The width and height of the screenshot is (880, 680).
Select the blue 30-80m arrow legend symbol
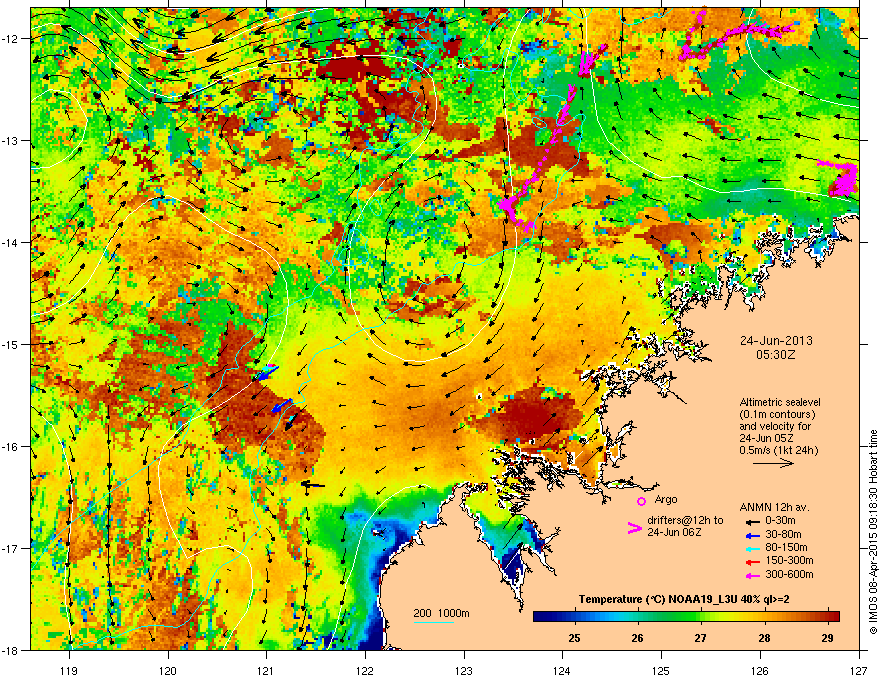tap(751, 535)
